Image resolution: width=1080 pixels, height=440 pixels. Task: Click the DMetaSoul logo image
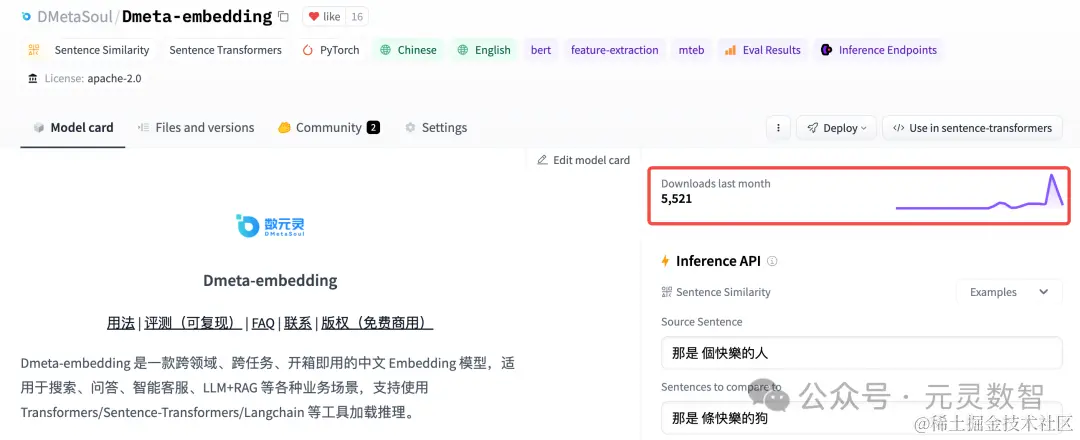pyautogui.click(x=270, y=225)
